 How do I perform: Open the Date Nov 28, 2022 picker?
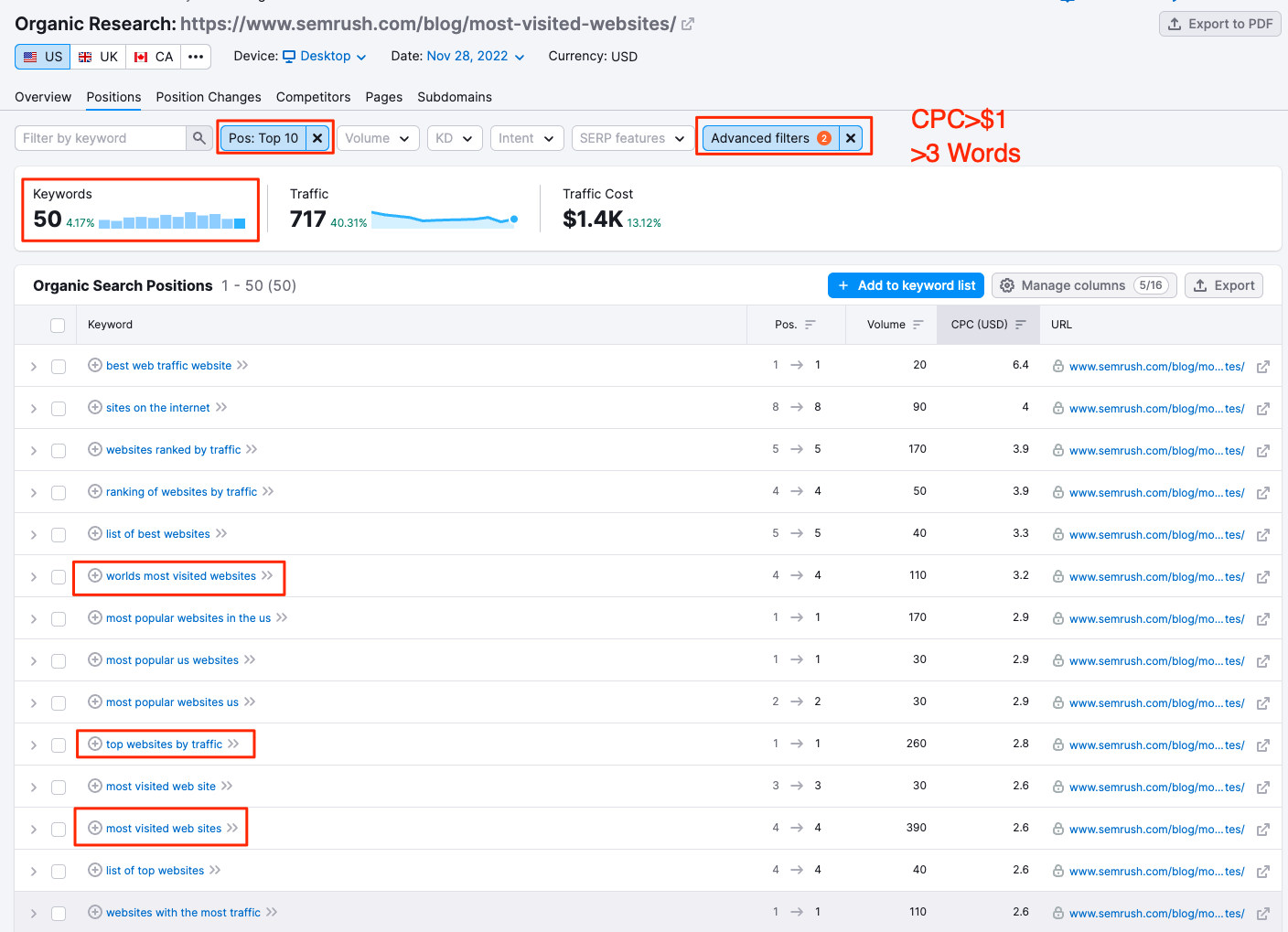[x=476, y=56]
